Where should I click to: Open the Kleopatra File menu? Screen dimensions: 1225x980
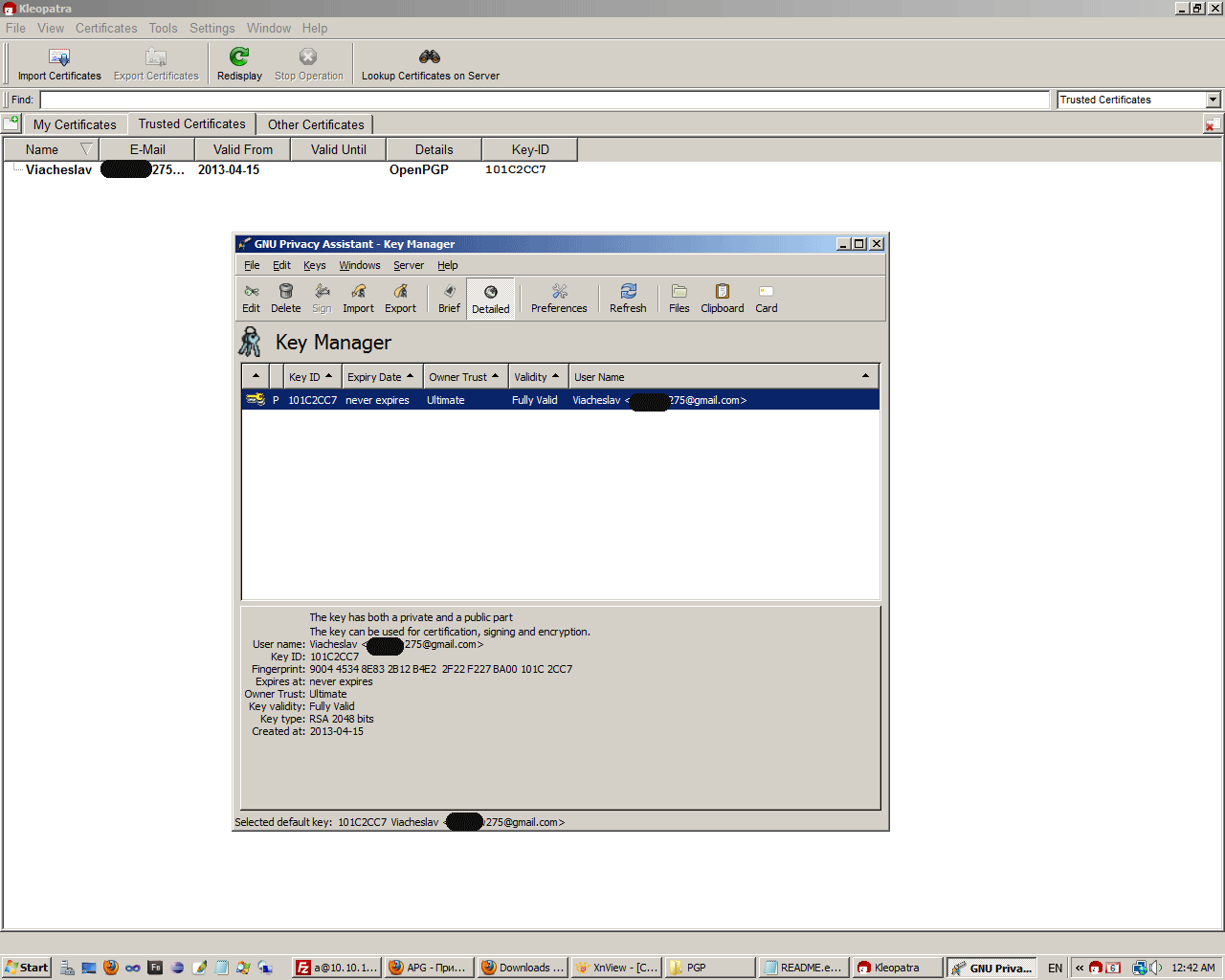click(15, 28)
